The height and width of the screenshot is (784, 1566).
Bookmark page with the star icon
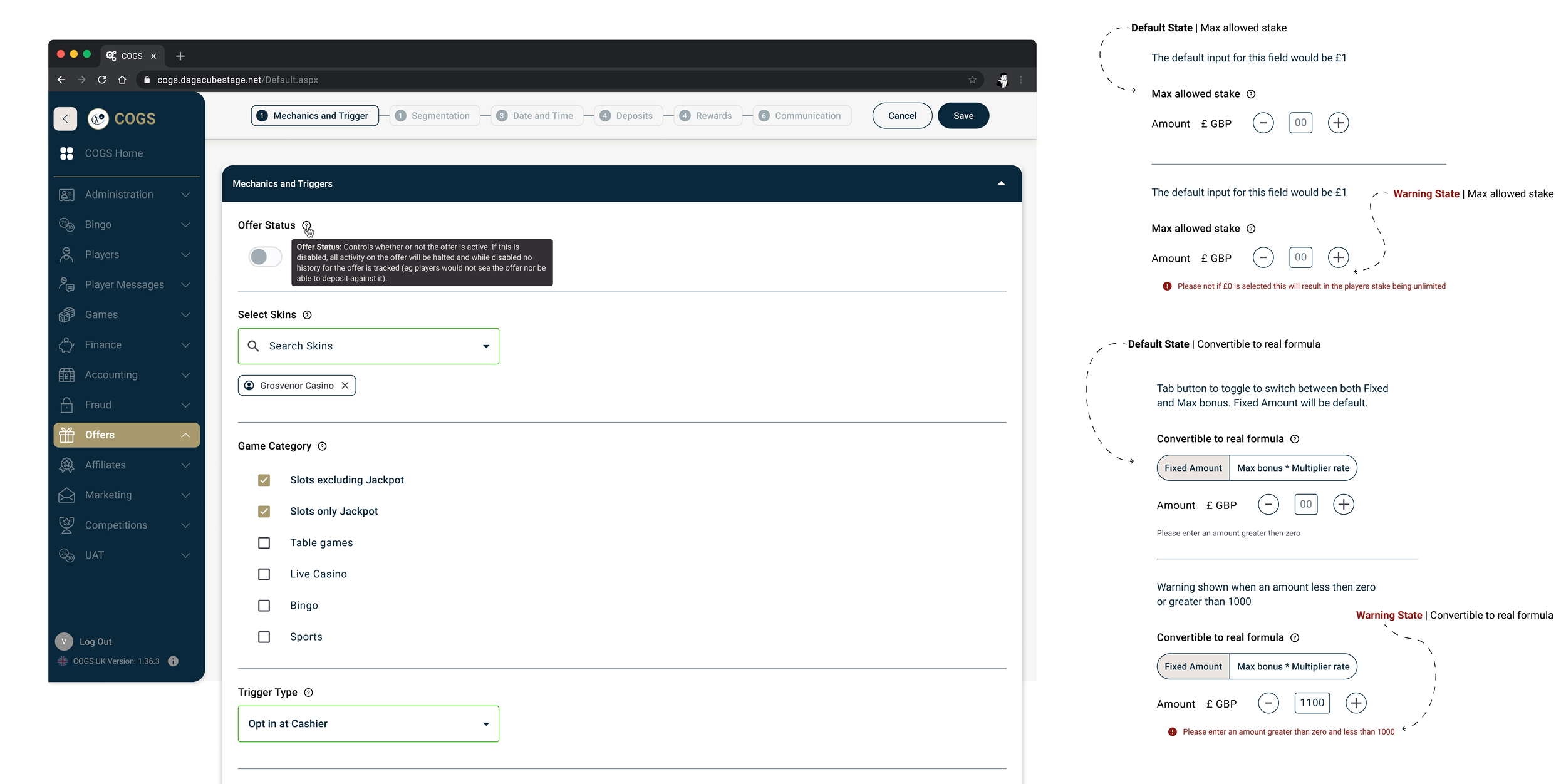pyautogui.click(x=972, y=80)
